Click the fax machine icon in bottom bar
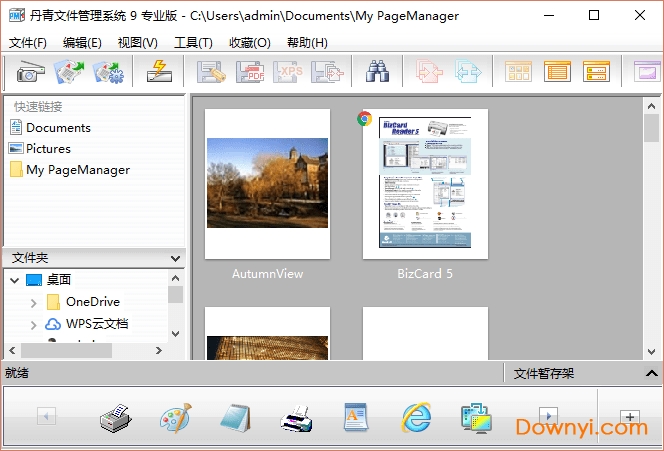 [x=116, y=417]
